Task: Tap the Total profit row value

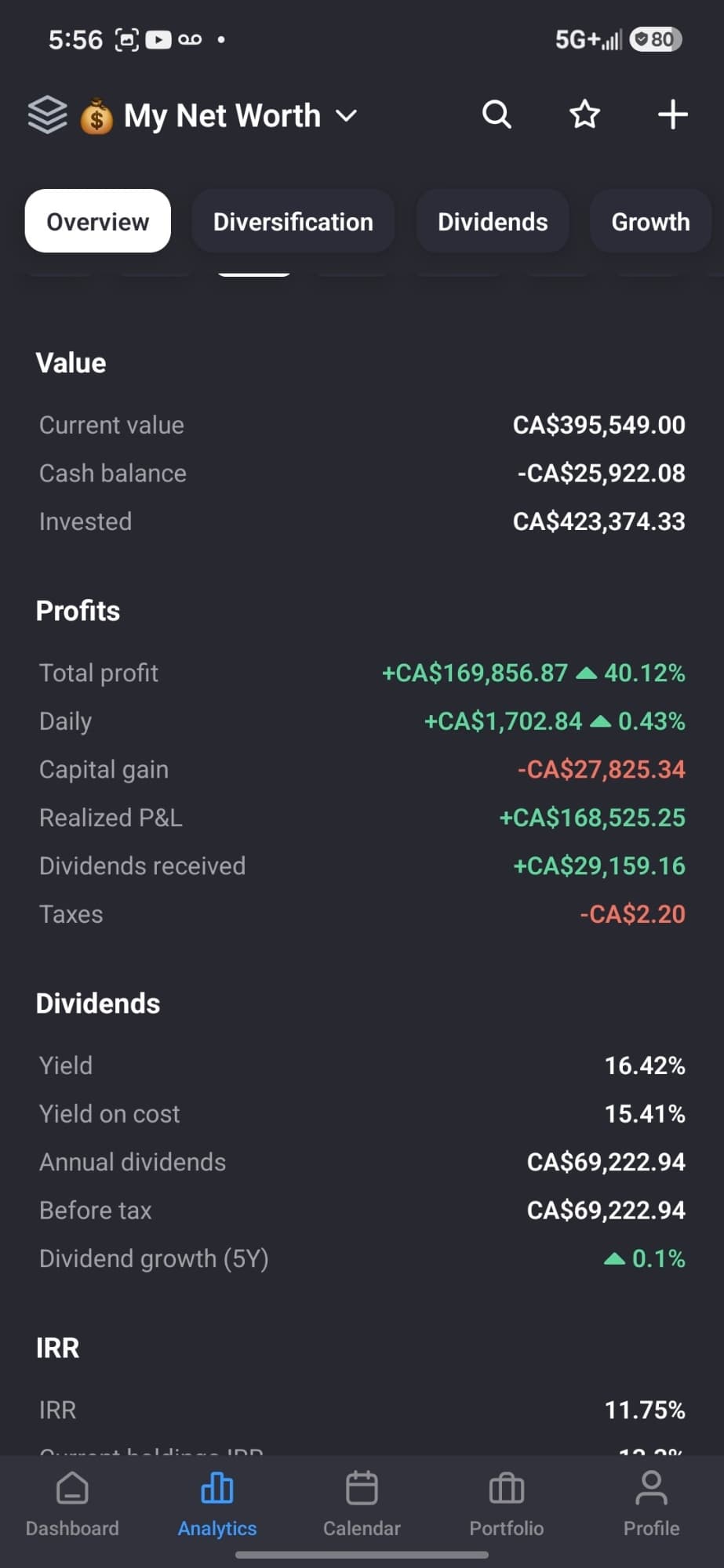Action: coord(533,673)
